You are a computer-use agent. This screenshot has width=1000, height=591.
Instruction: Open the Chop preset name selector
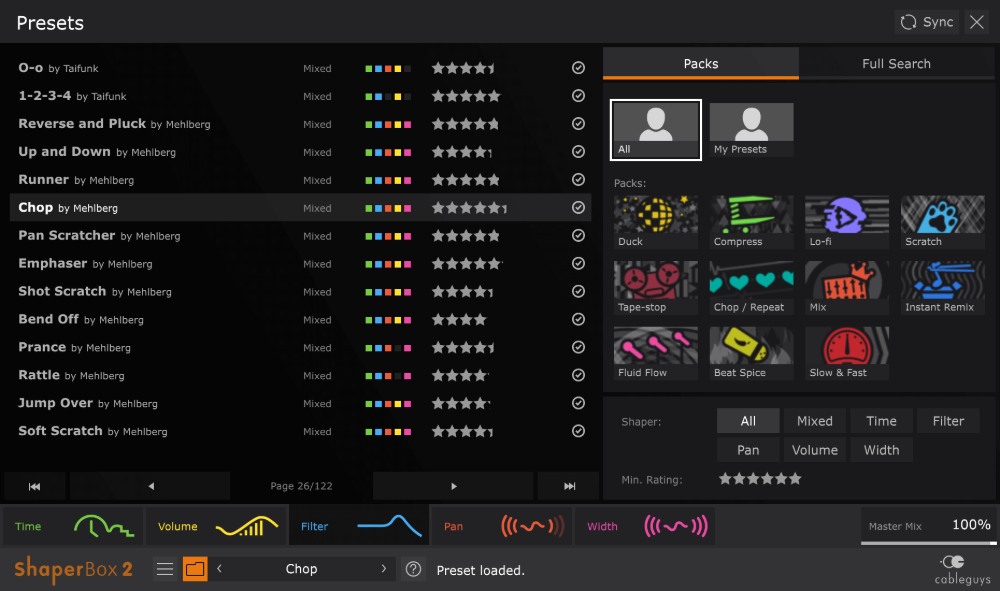click(x=301, y=569)
